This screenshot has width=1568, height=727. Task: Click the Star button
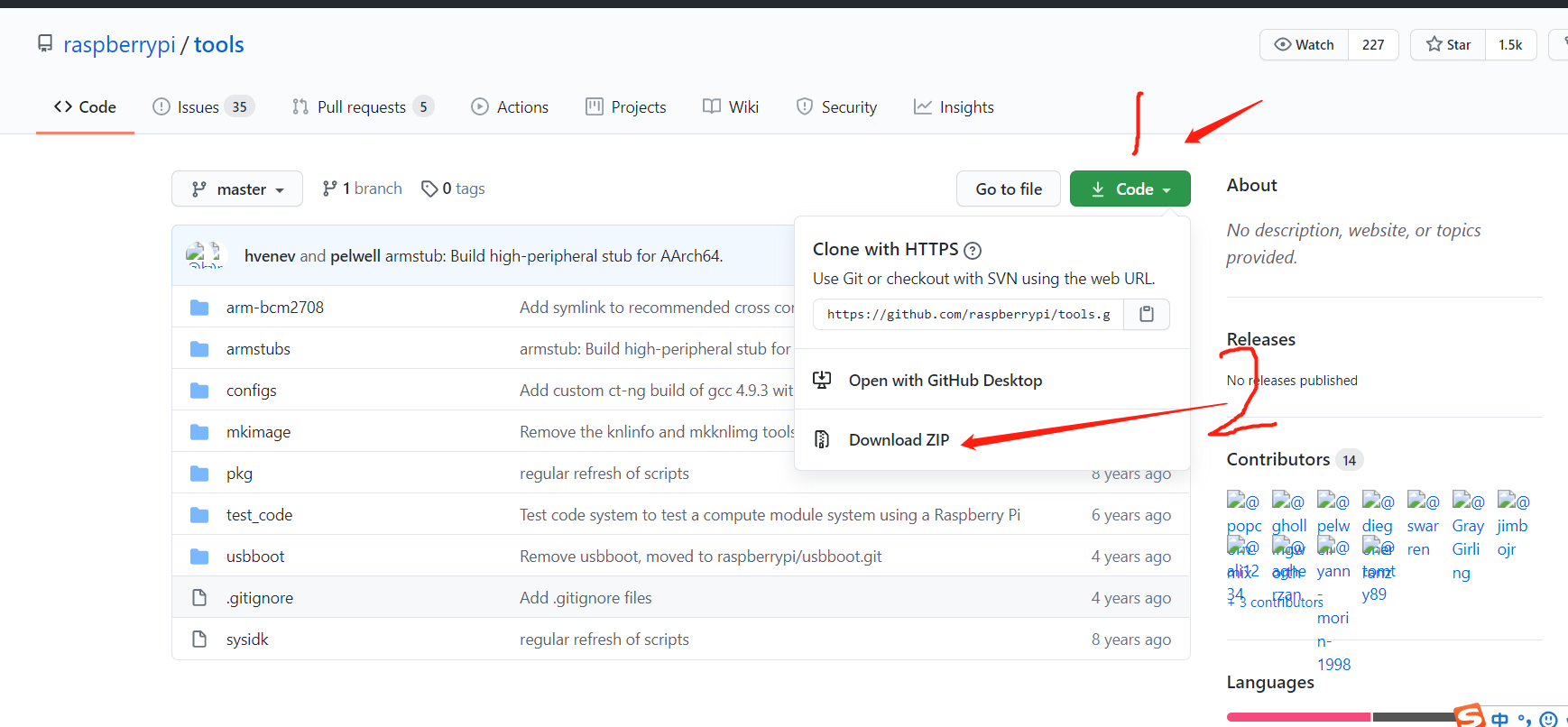point(1448,44)
